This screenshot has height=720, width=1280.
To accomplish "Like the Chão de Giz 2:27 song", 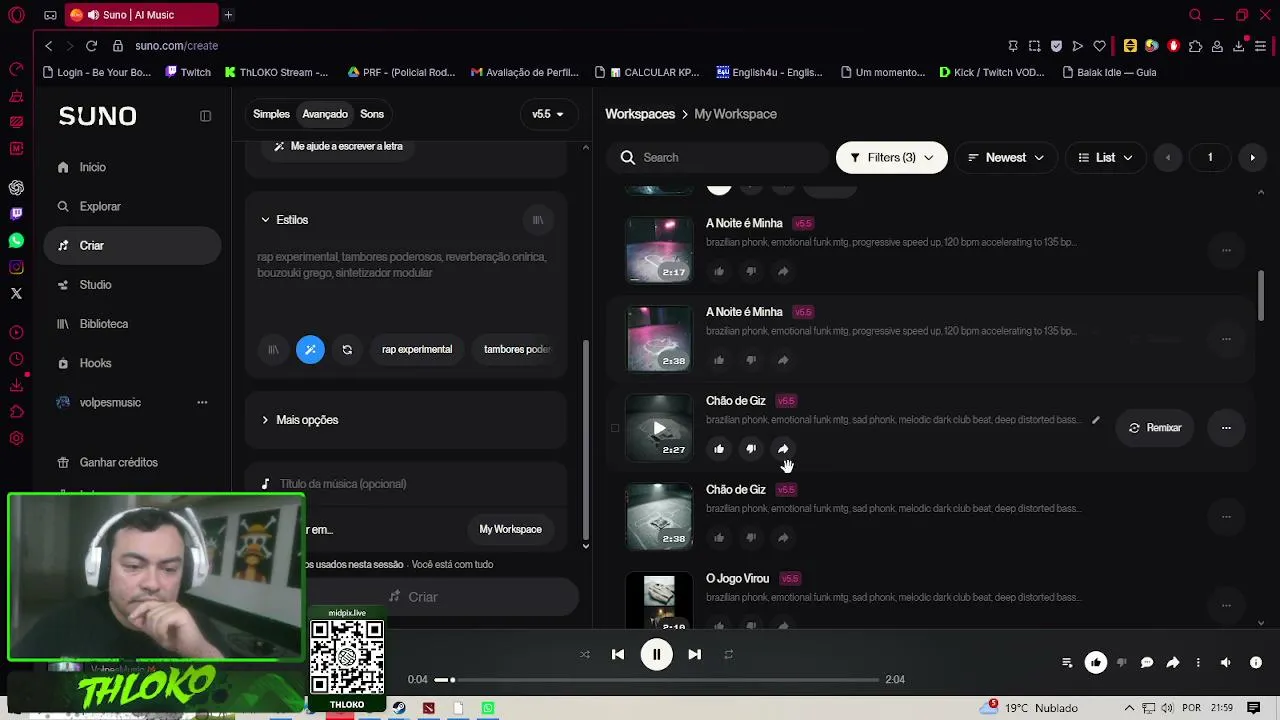I will click(x=719, y=449).
